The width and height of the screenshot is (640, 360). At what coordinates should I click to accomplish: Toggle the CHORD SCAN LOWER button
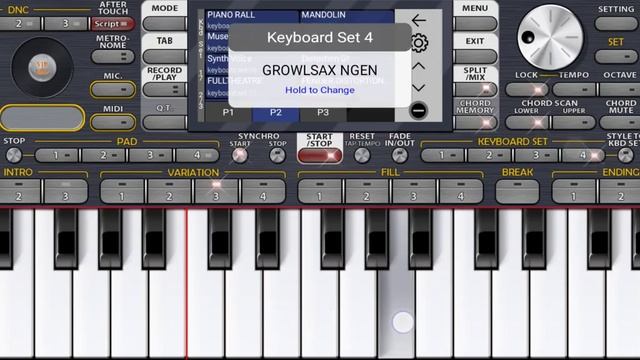[527, 122]
